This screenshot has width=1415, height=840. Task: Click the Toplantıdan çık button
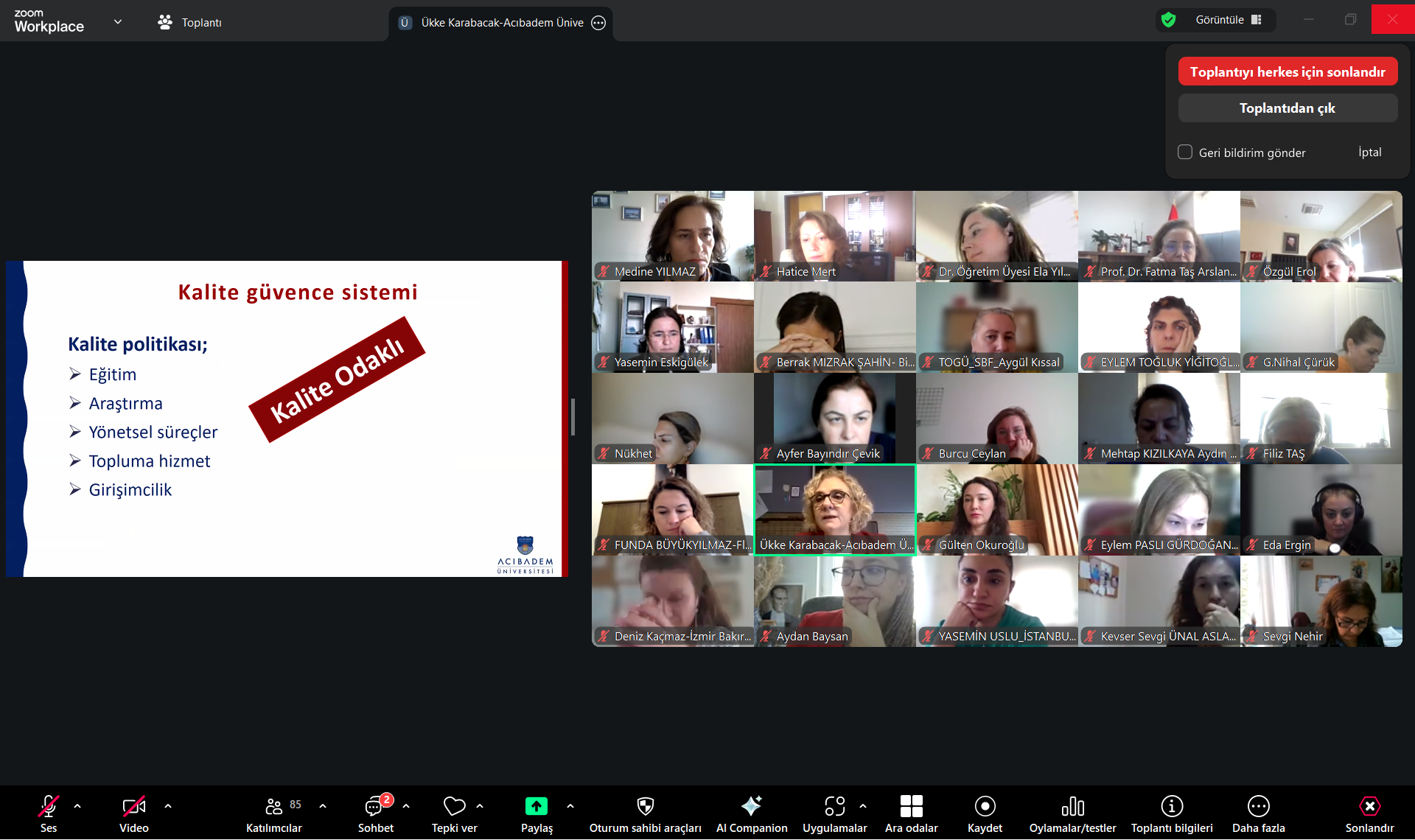pyautogui.click(x=1288, y=108)
